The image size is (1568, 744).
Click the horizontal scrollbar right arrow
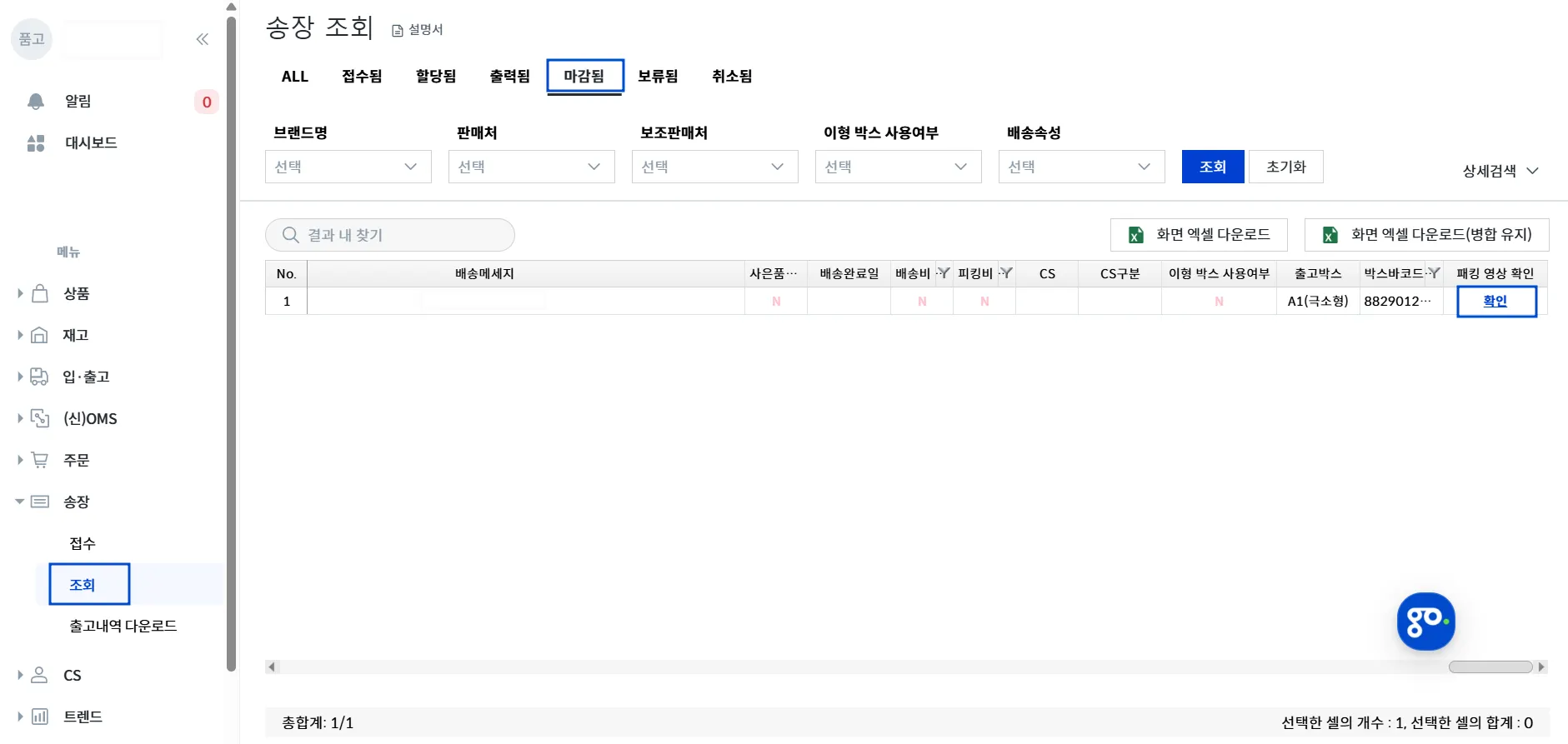pos(1541,667)
